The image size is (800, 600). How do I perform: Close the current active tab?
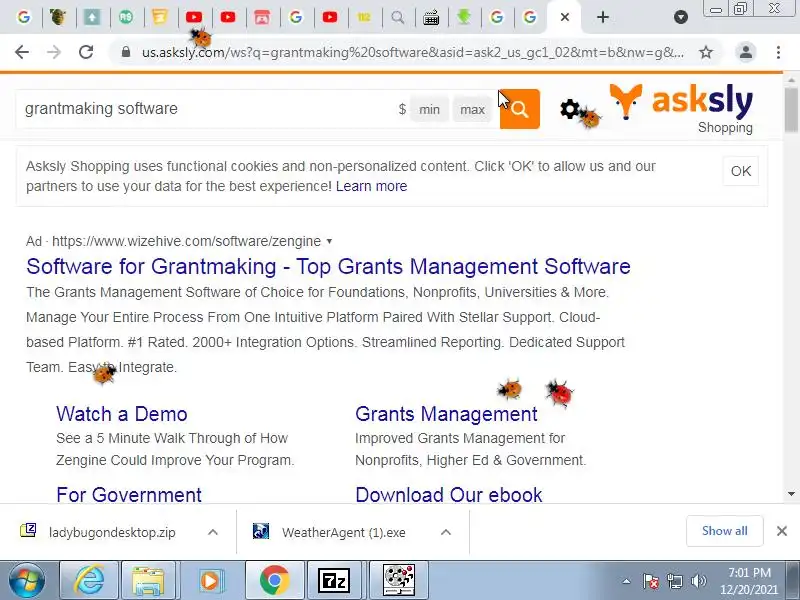point(564,17)
